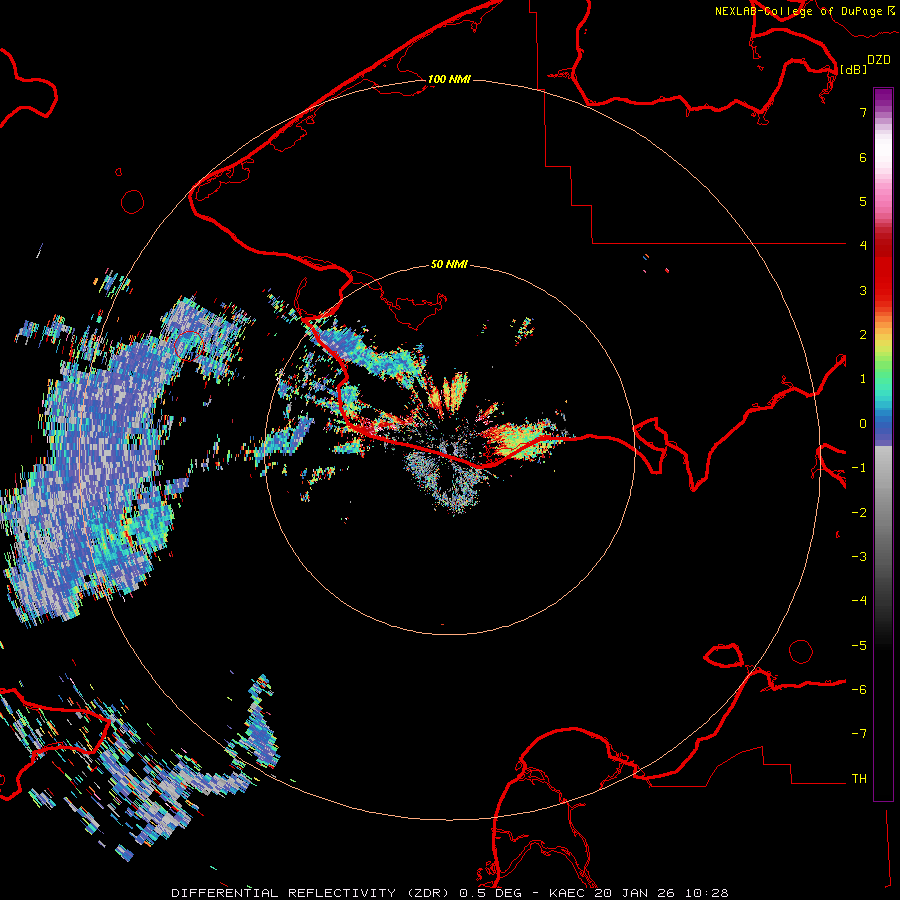
Task: Click the -6 value on color scale
Action: [859, 690]
